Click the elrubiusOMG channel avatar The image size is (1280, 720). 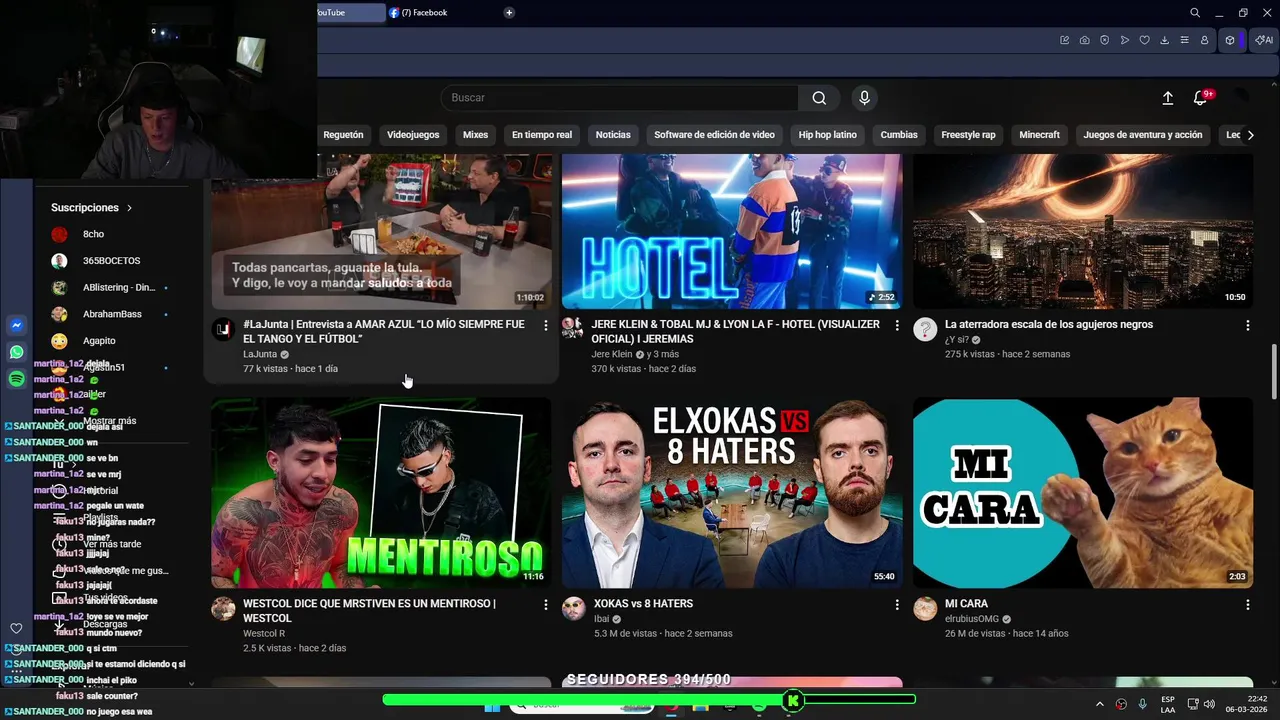coord(925,609)
